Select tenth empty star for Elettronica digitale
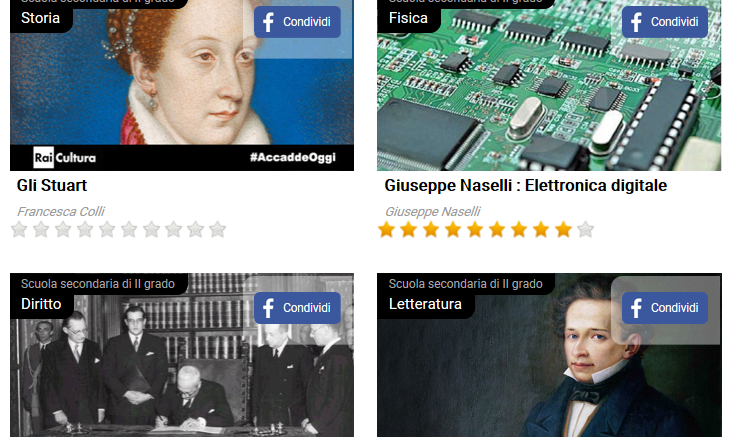 click(x=585, y=230)
